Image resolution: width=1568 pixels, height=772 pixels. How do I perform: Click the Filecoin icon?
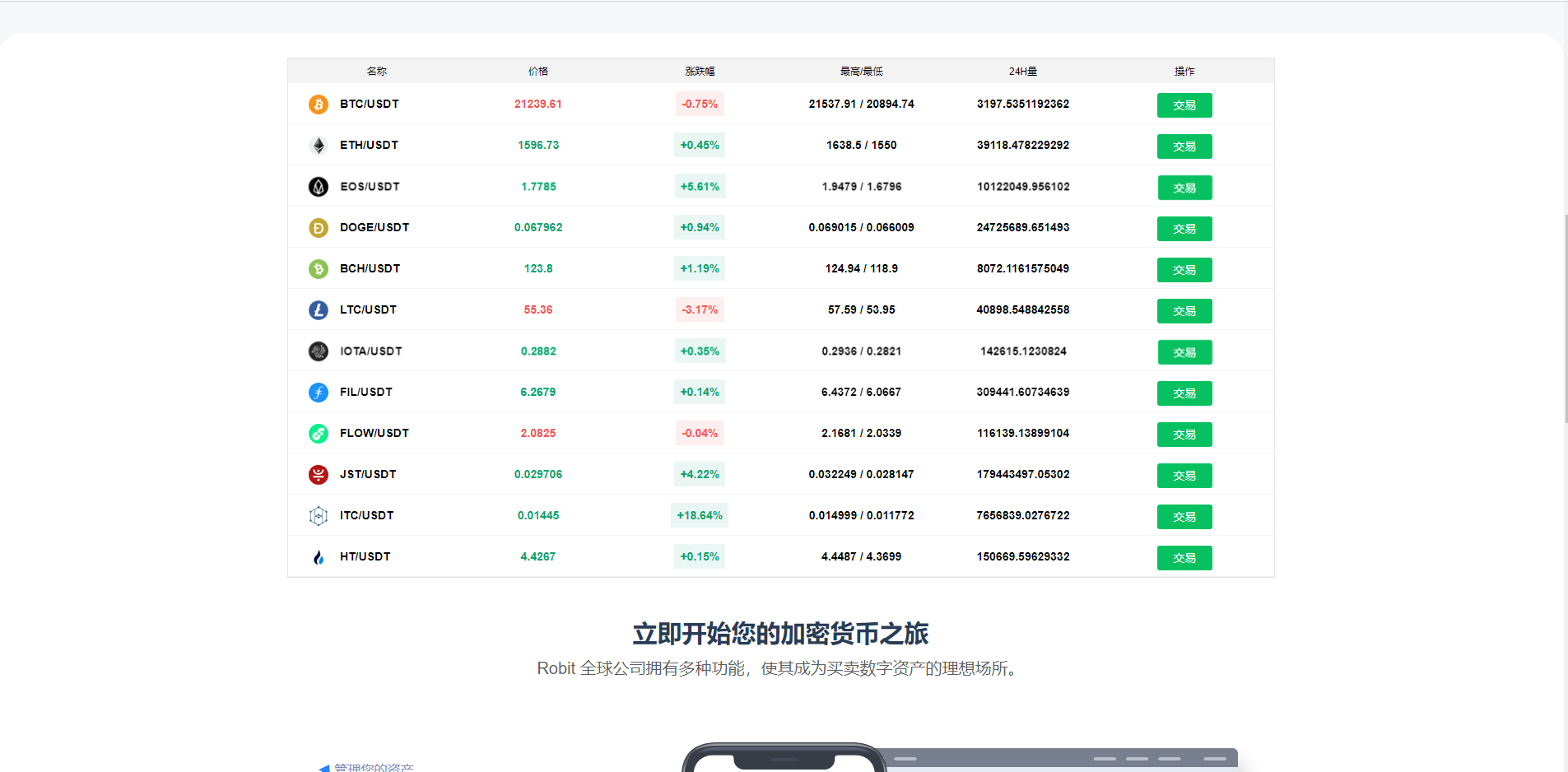(318, 393)
